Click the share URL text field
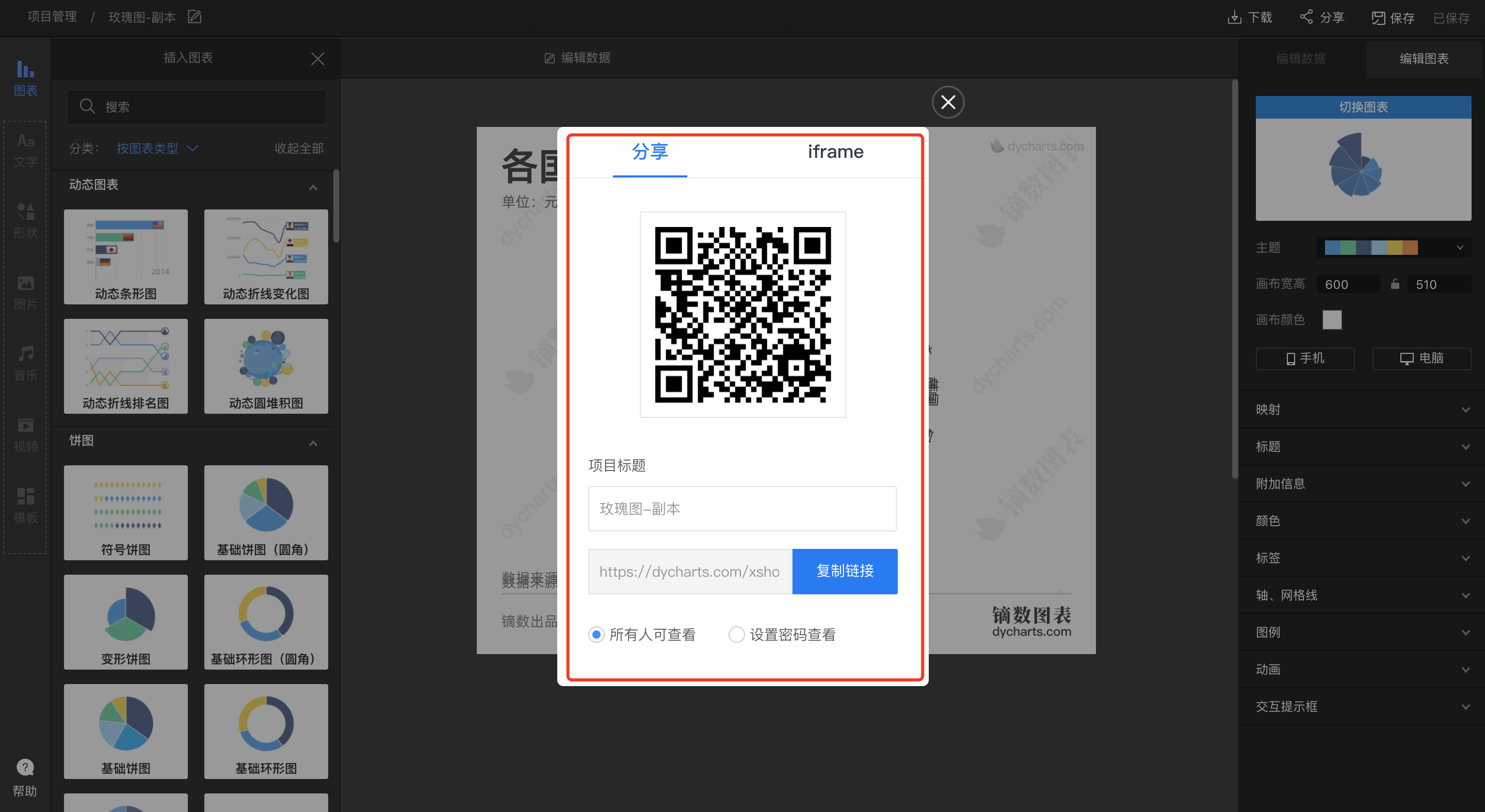The image size is (1485, 812). (690, 571)
